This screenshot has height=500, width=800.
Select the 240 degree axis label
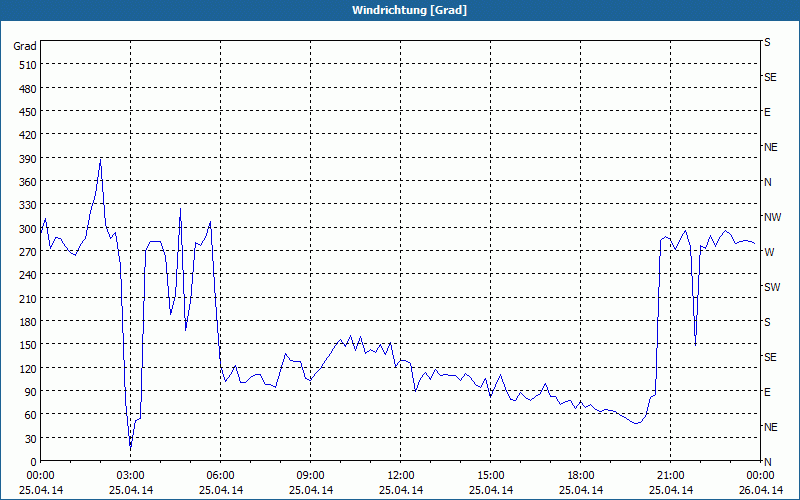pos(28,275)
